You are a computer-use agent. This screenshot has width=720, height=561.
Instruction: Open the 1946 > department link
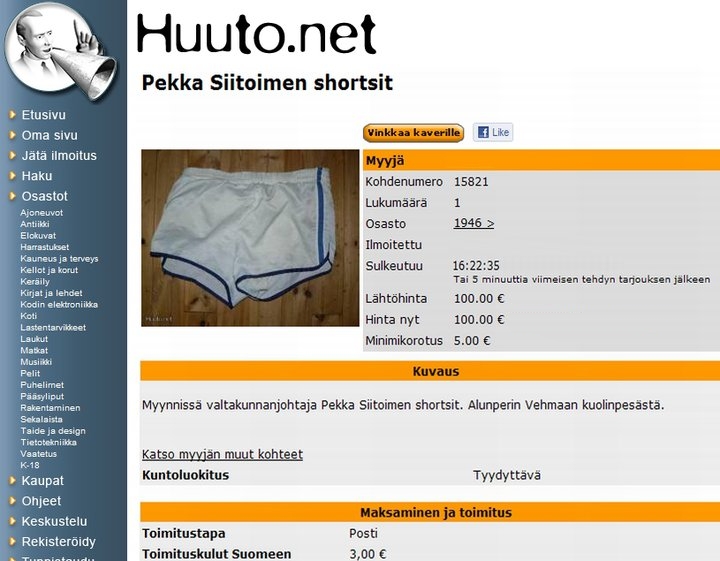pos(473,223)
